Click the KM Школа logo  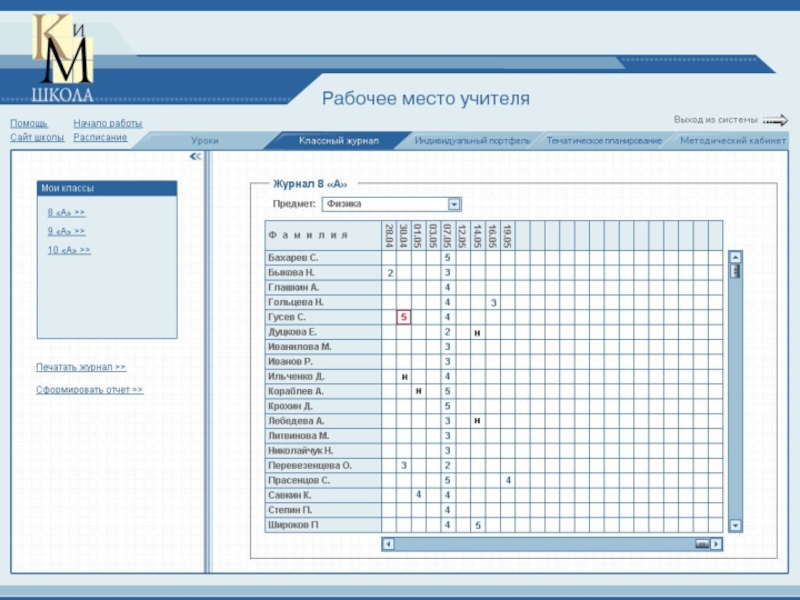tap(64, 58)
